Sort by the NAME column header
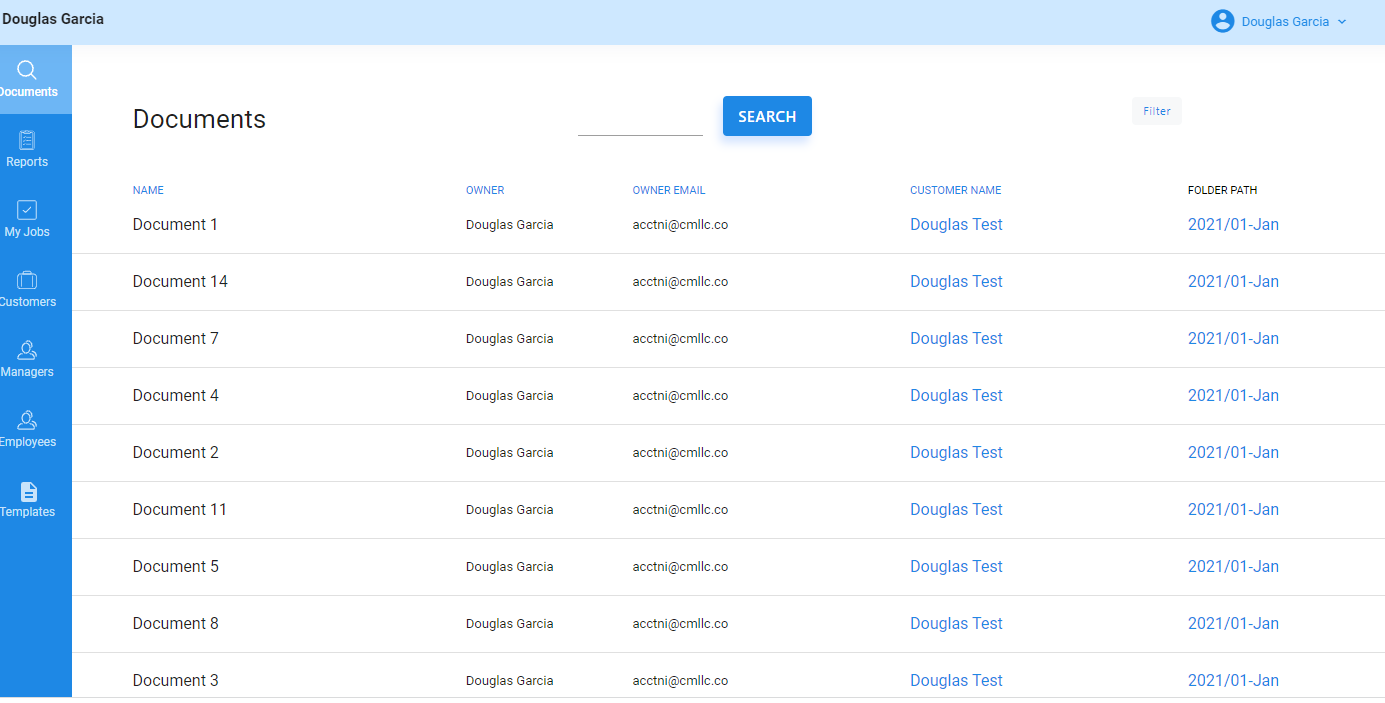The width and height of the screenshot is (1385, 703). point(148,190)
